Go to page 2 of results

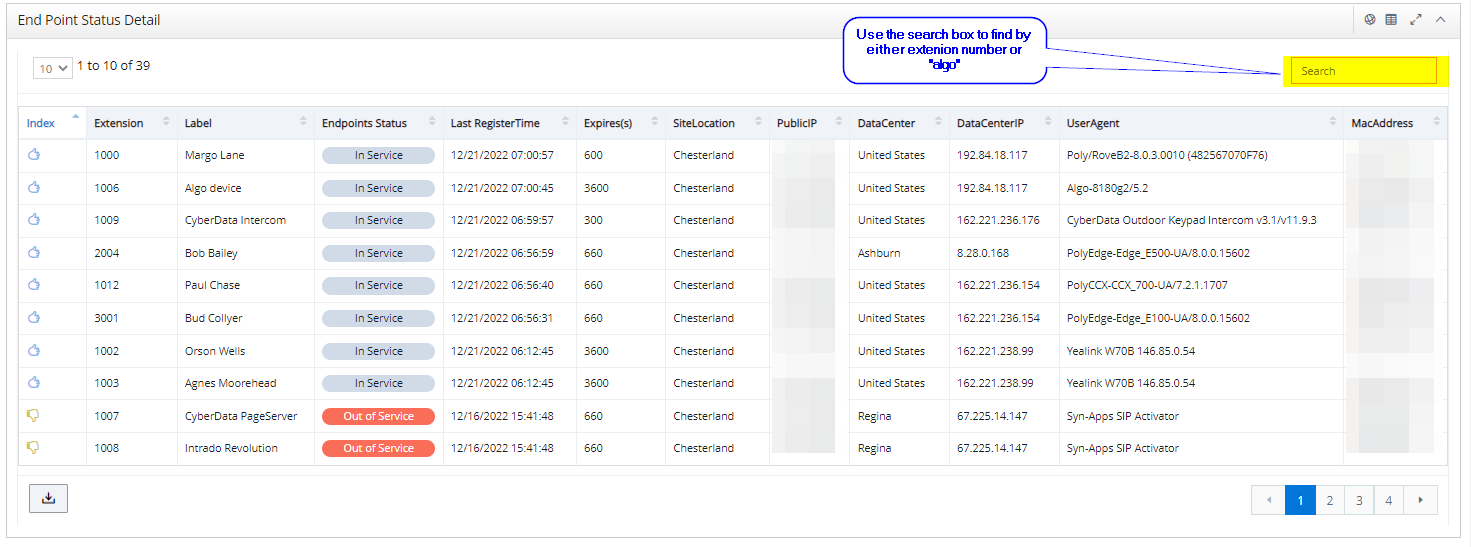point(1329,500)
